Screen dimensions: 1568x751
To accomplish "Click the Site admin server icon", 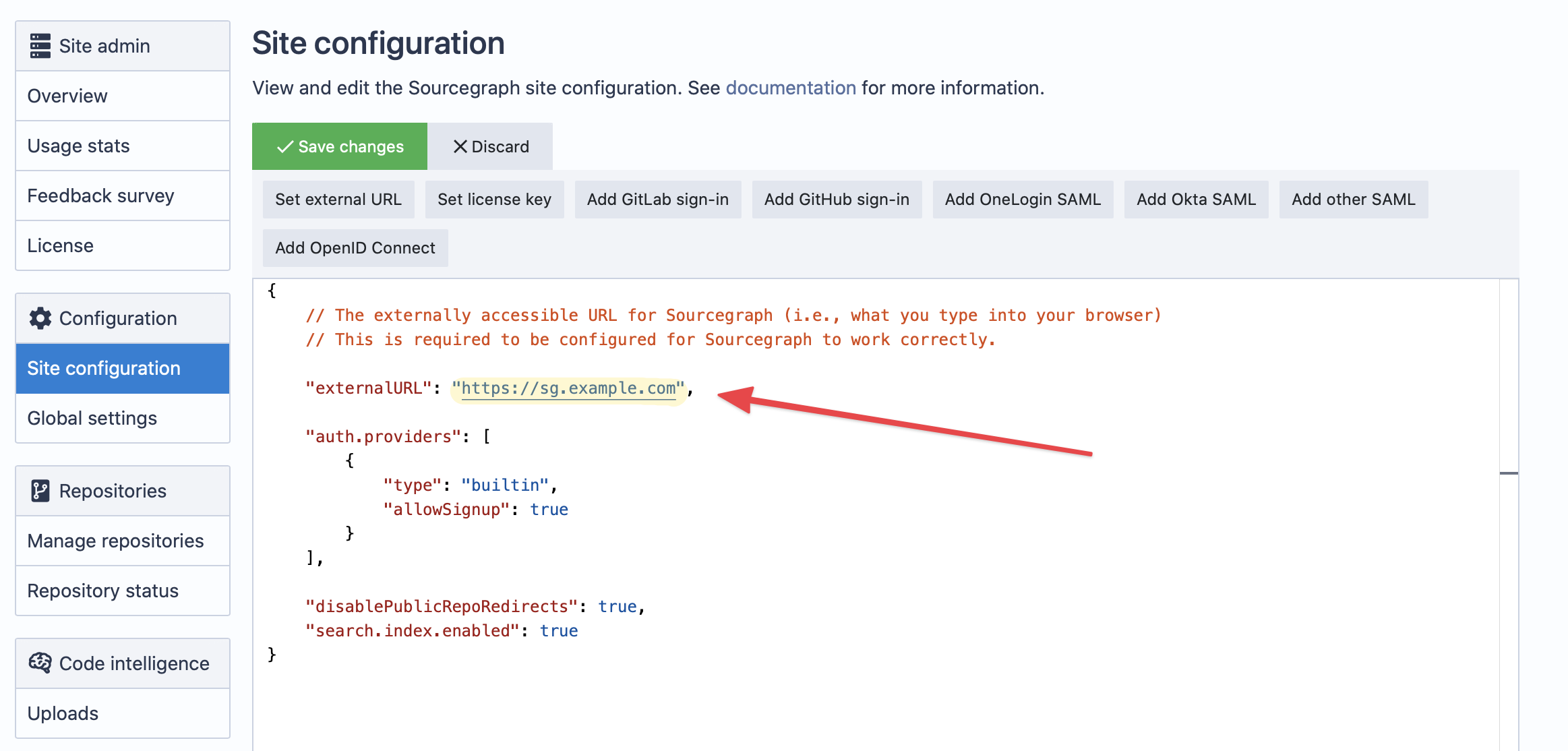I will (x=40, y=46).
